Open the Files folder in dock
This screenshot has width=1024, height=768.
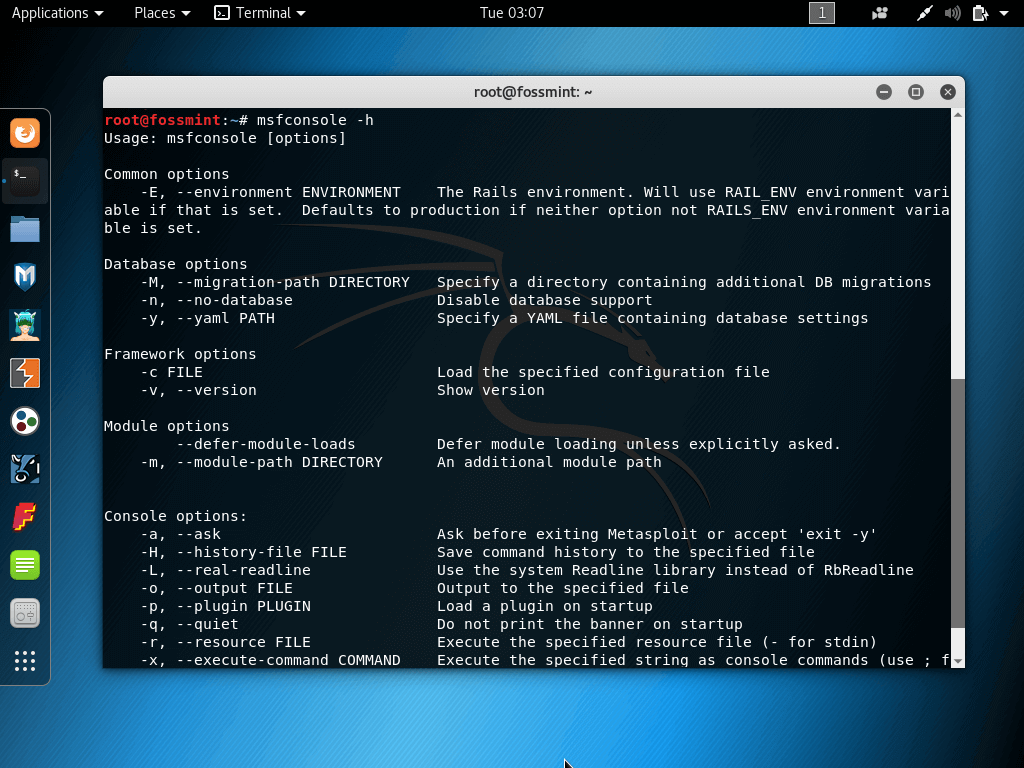(x=25, y=229)
